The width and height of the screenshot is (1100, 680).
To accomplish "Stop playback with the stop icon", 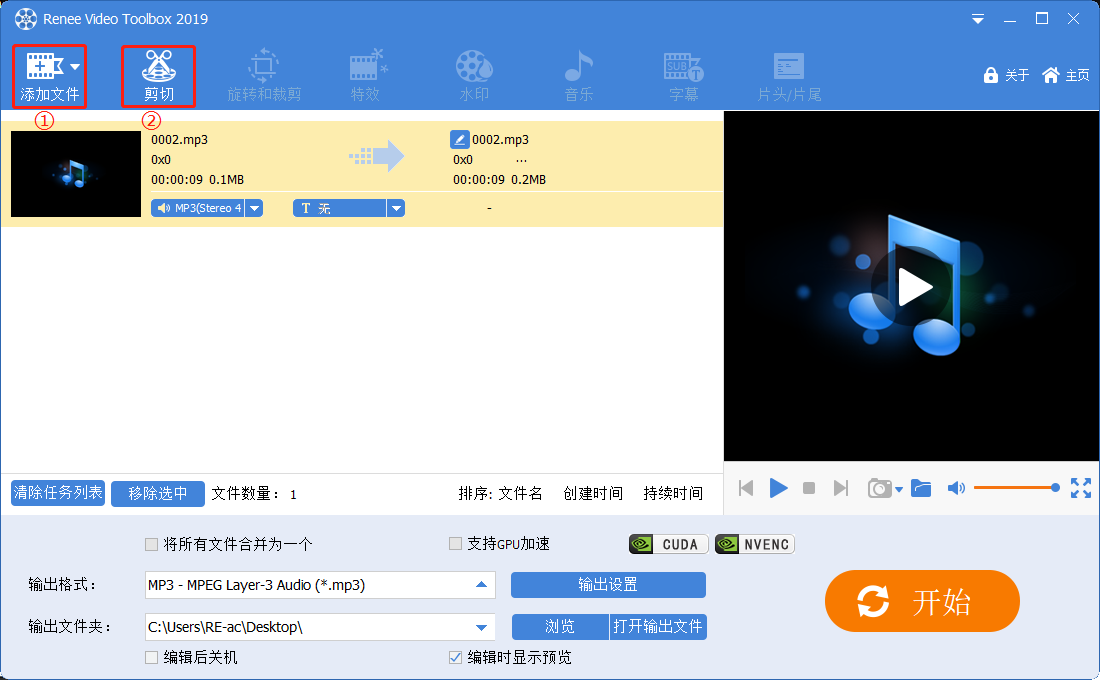I will point(809,488).
